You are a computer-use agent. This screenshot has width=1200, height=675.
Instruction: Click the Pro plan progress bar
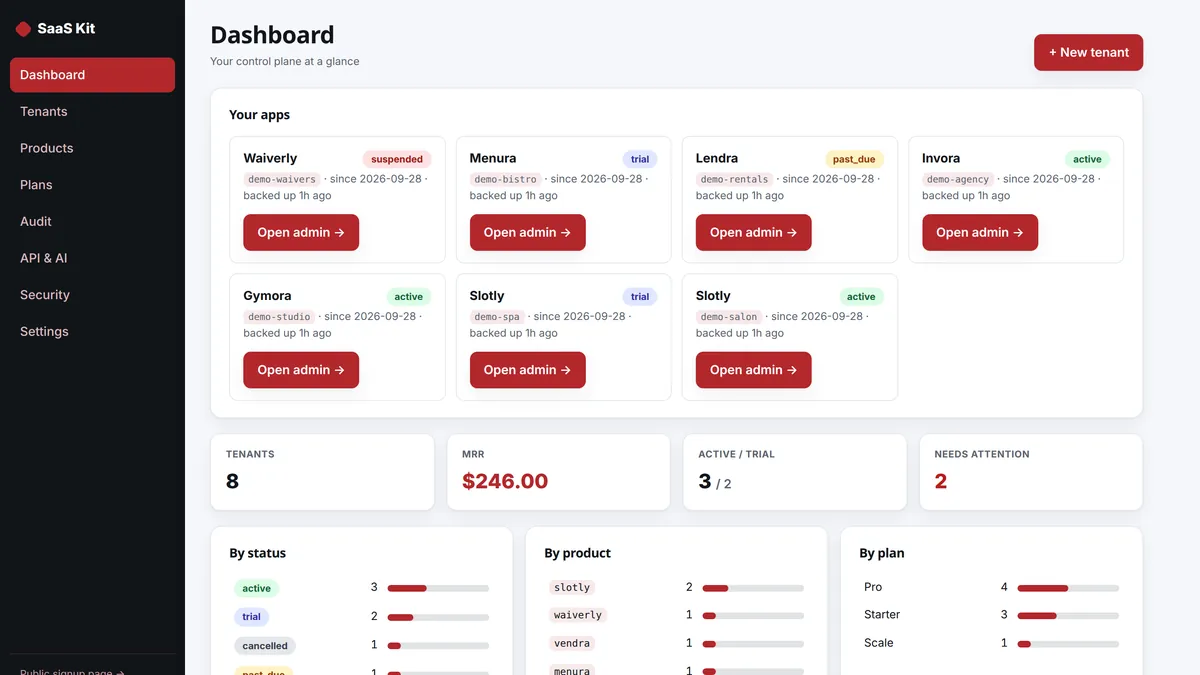tap(1068, 588)
